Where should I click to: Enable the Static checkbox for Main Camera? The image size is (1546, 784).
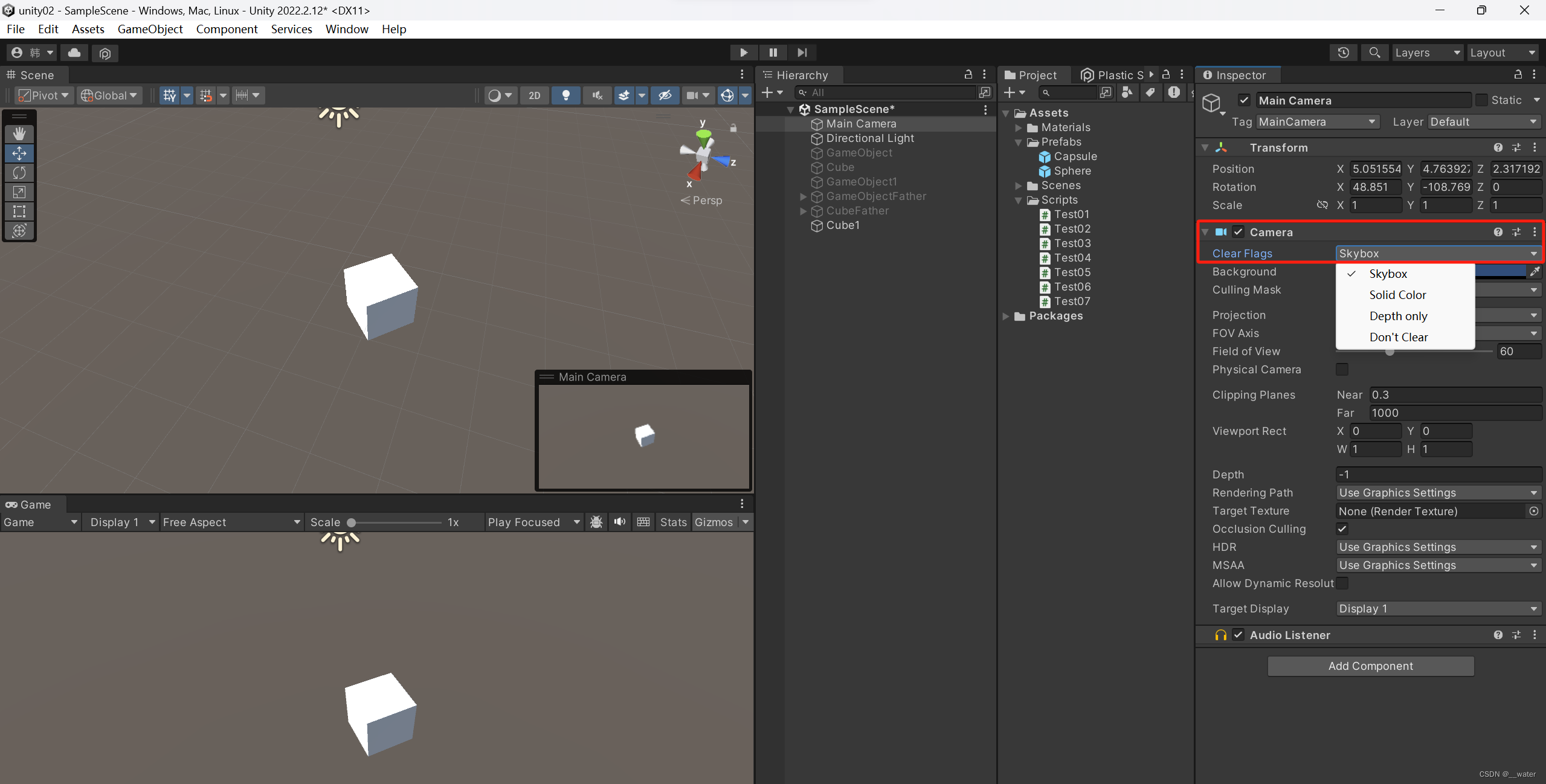[x=1482, y=100]
